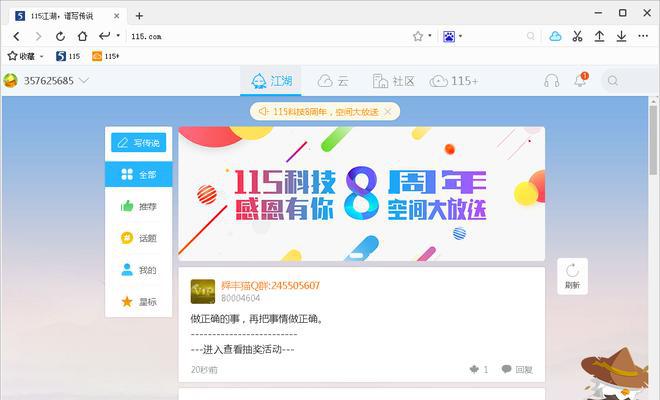Select 推荐 recommended in the sidebar
This screenshot has width=660, height=400.
[x=138, y=206]
